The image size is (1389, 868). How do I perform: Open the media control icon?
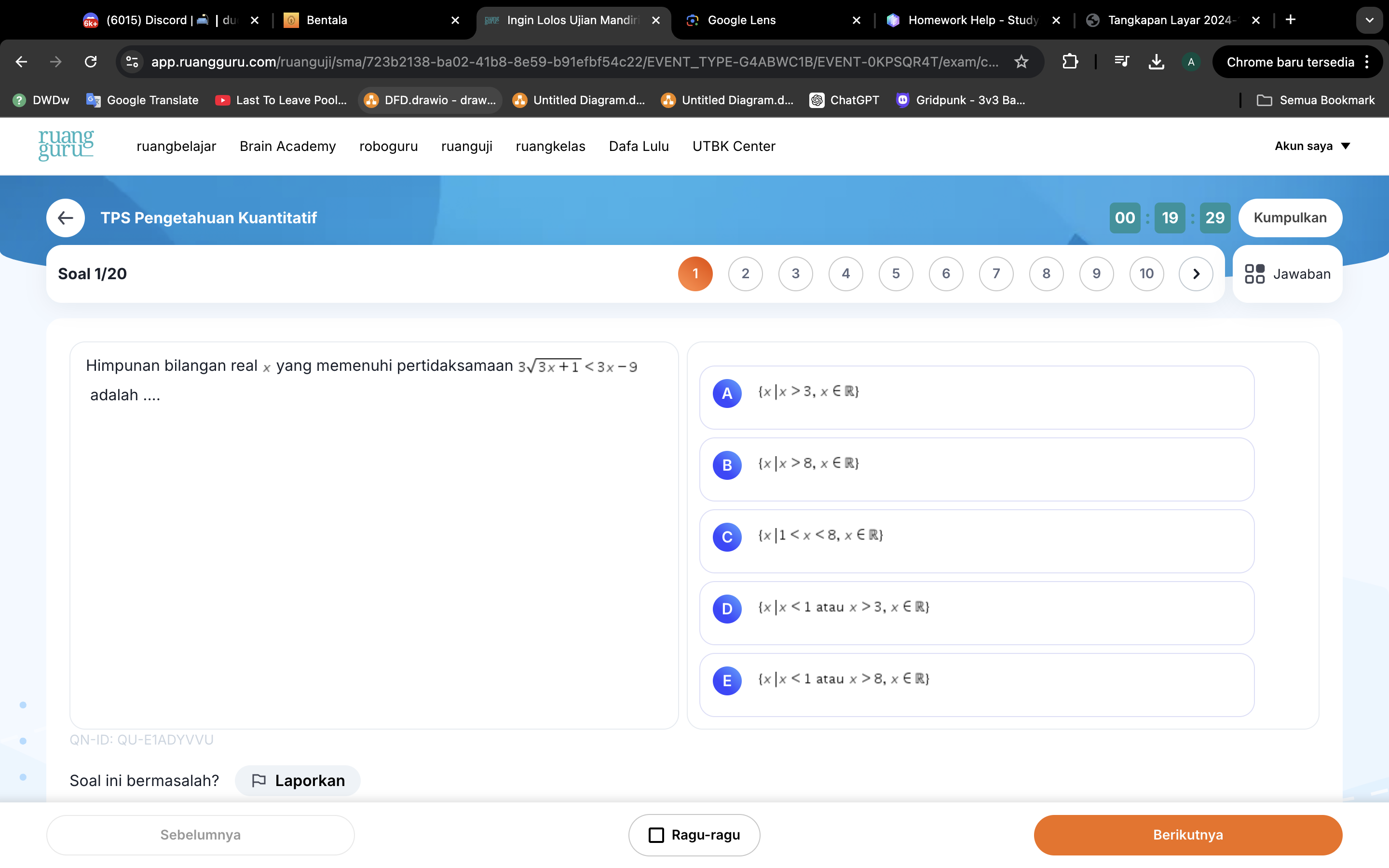click(x=1121, y=61)
